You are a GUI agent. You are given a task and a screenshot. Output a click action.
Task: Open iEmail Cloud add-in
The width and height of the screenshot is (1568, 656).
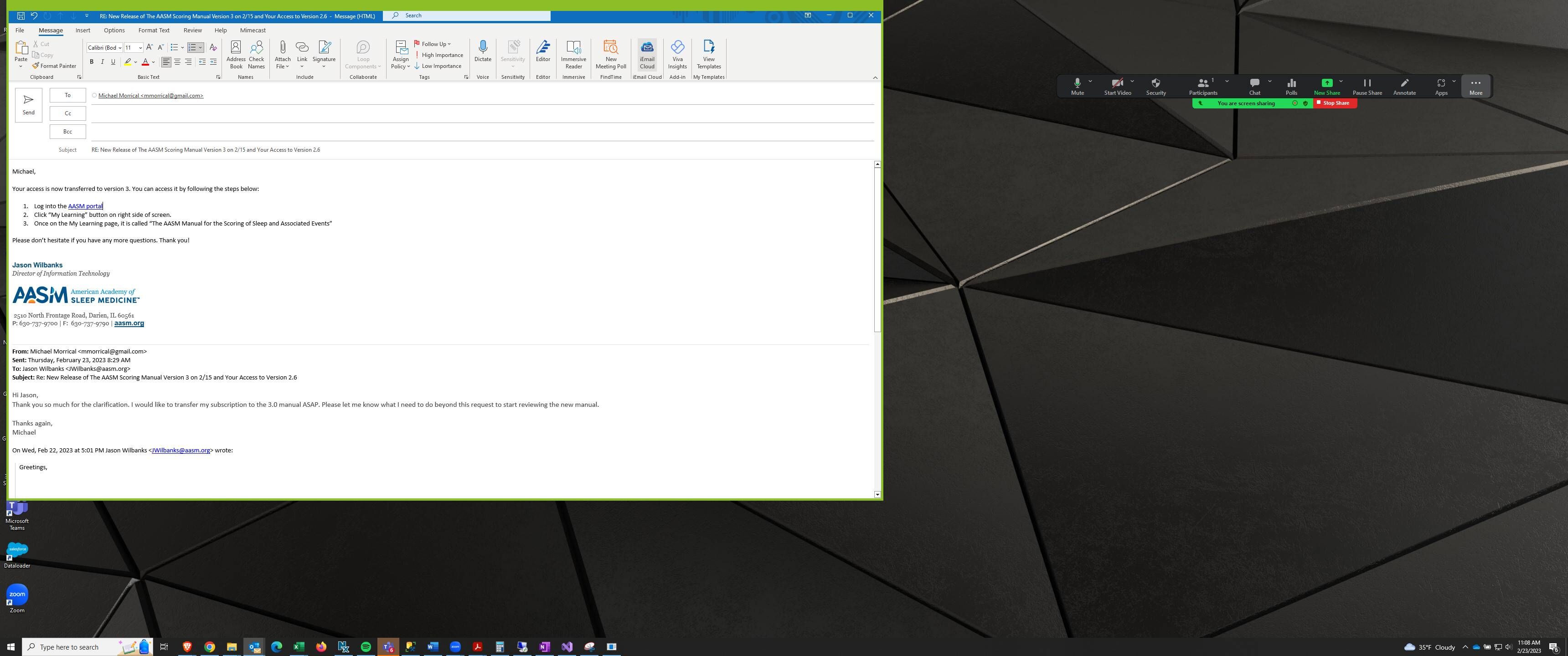(x=647, y=55)
